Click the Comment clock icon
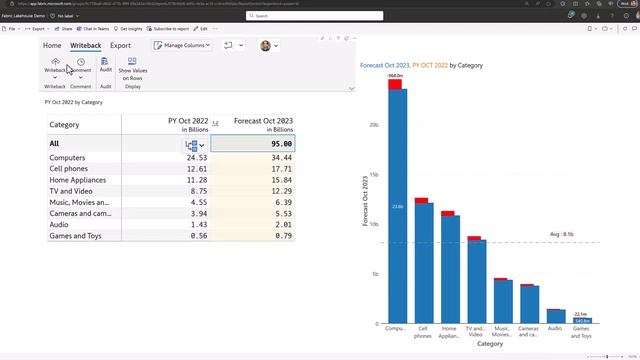The height and width of the screenshot is (360, 640). [81, 62]
